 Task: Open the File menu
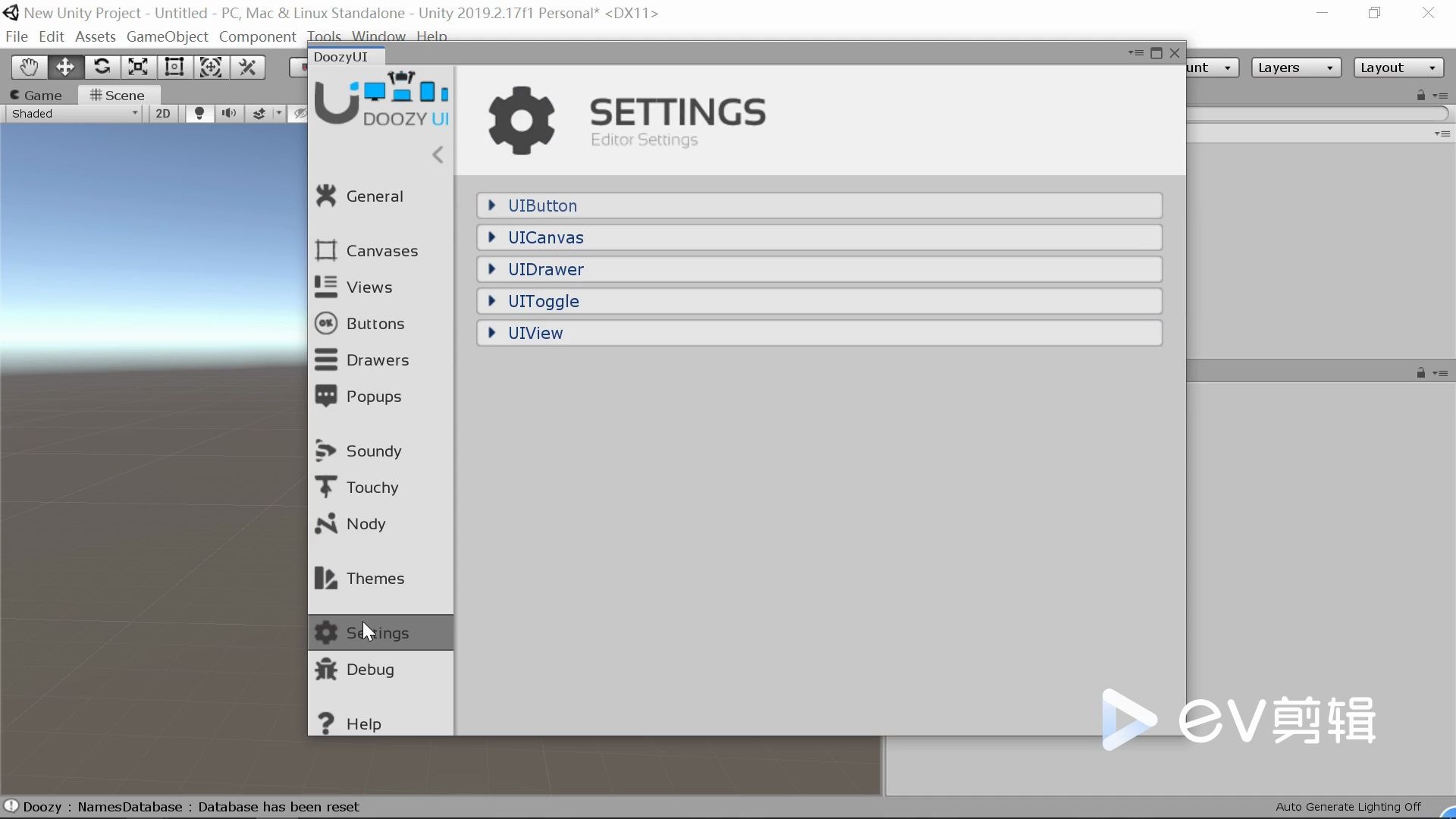tap(16, 36)
